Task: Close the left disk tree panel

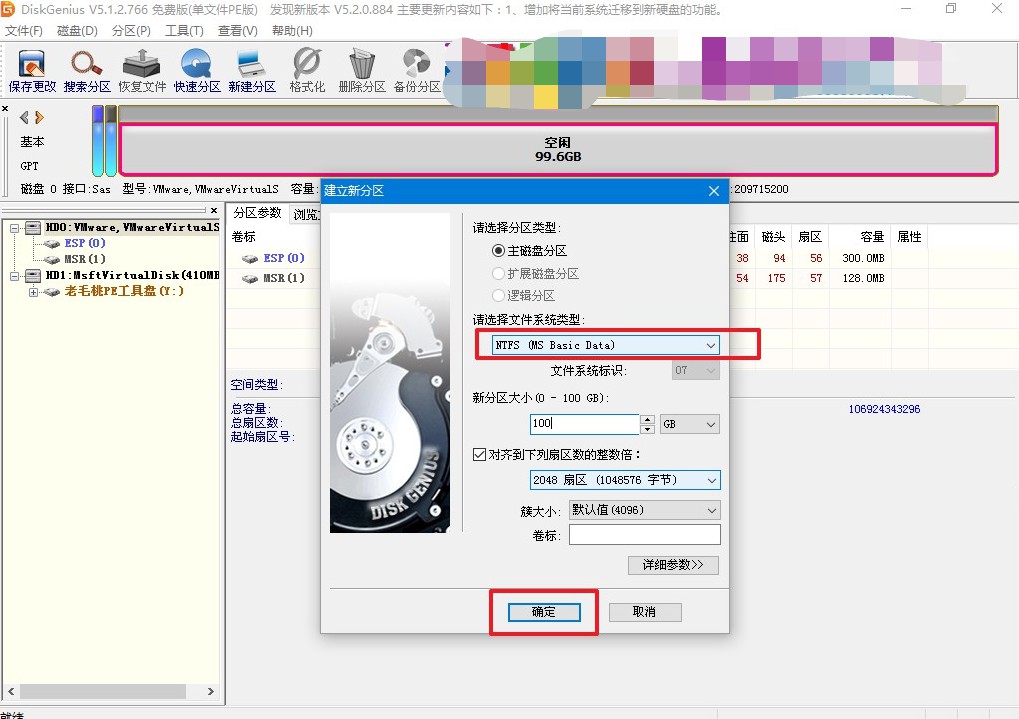Action: (x=214, y=211)
